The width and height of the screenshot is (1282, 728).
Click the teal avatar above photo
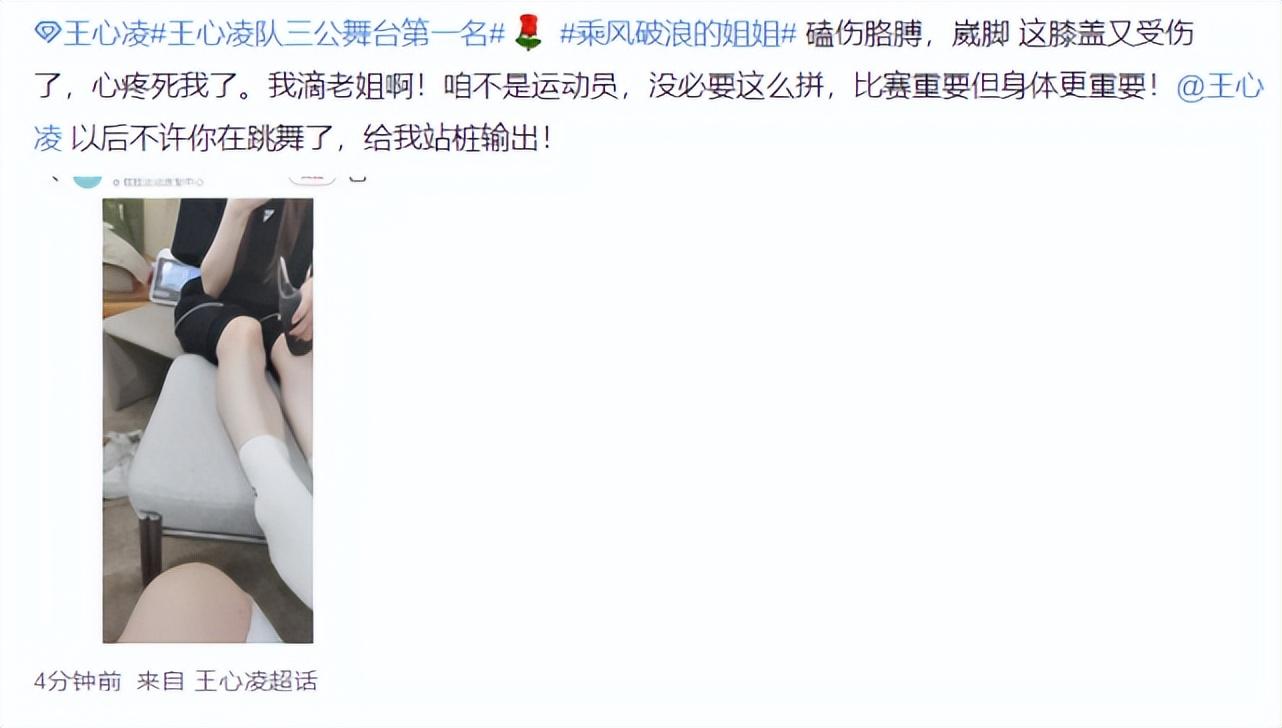pos(88,180)
